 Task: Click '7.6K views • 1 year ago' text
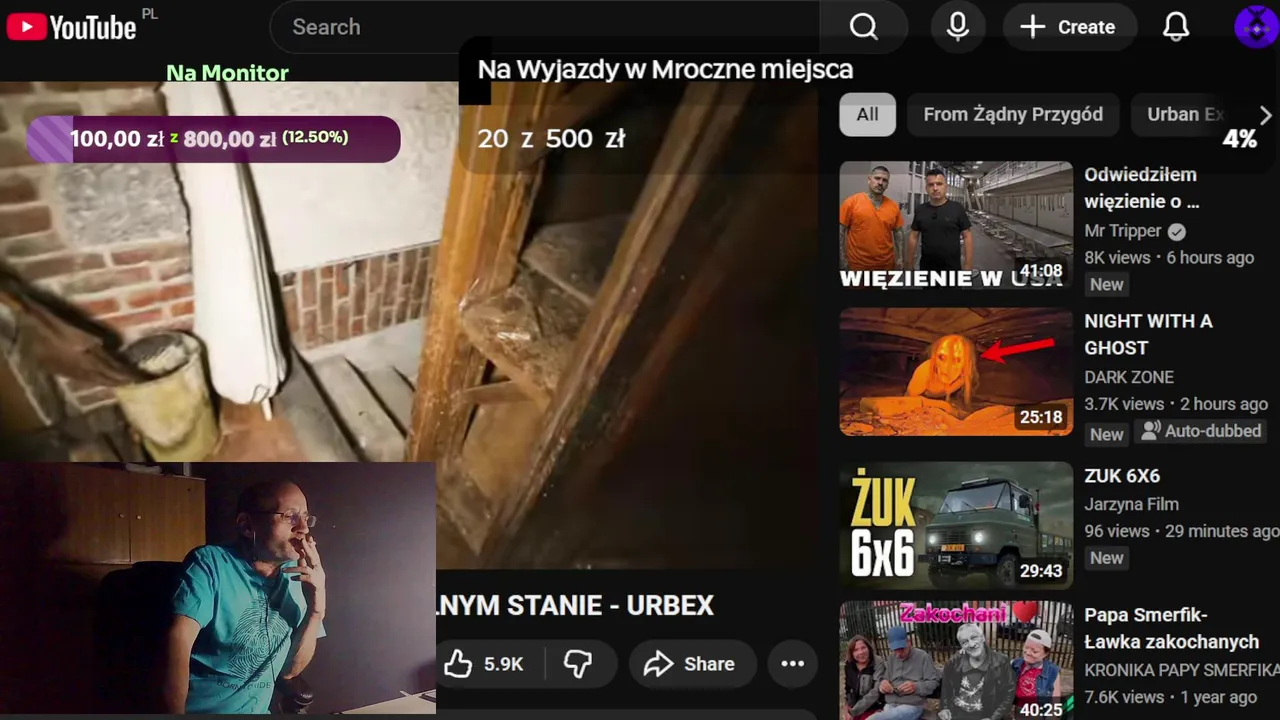coord(1170,697)
